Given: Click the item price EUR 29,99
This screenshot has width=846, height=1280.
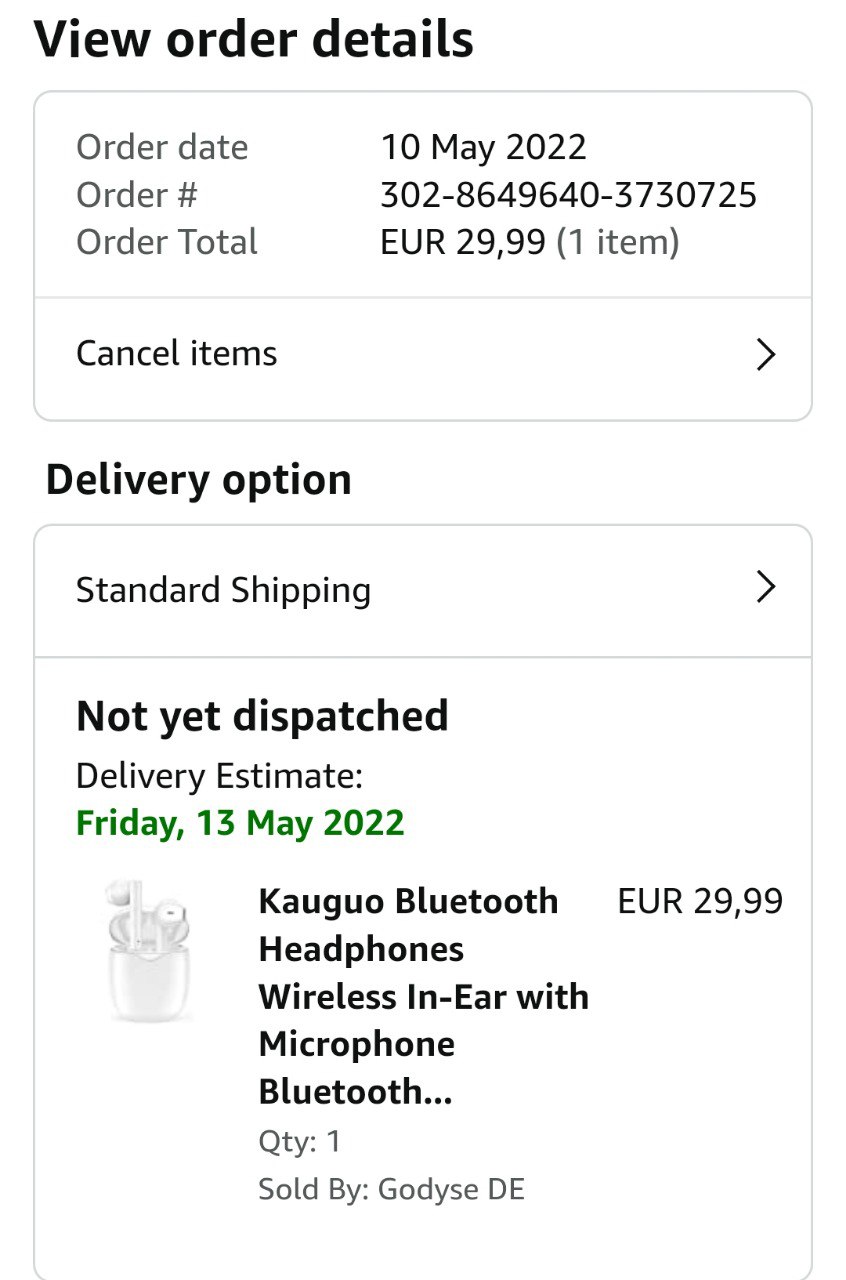Looking at the screenshot, I should 700,901.
